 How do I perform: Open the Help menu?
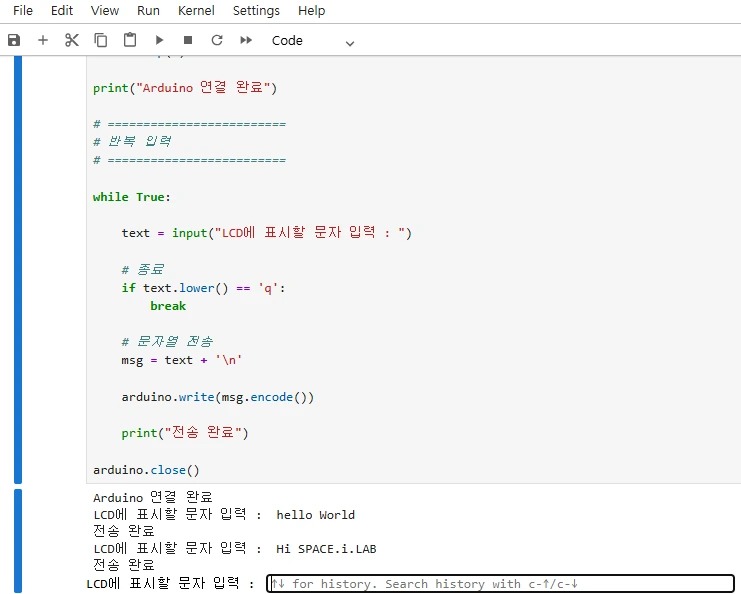(x=311, y=10)
